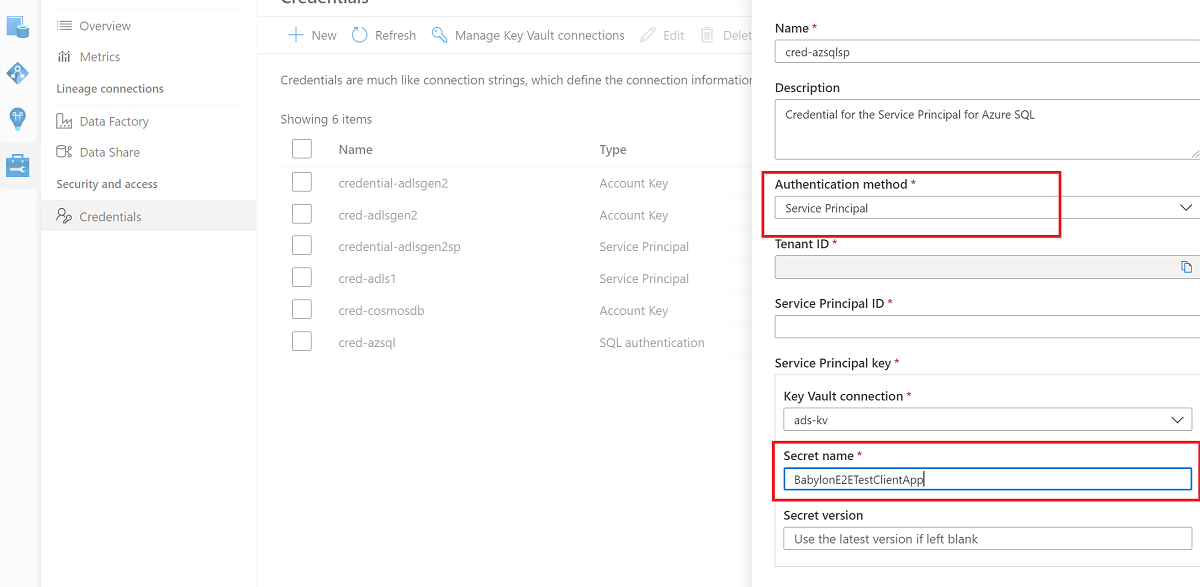Open the Management toolbox icon
This screenshot has height=587, width=1200.
coord(16,165)
